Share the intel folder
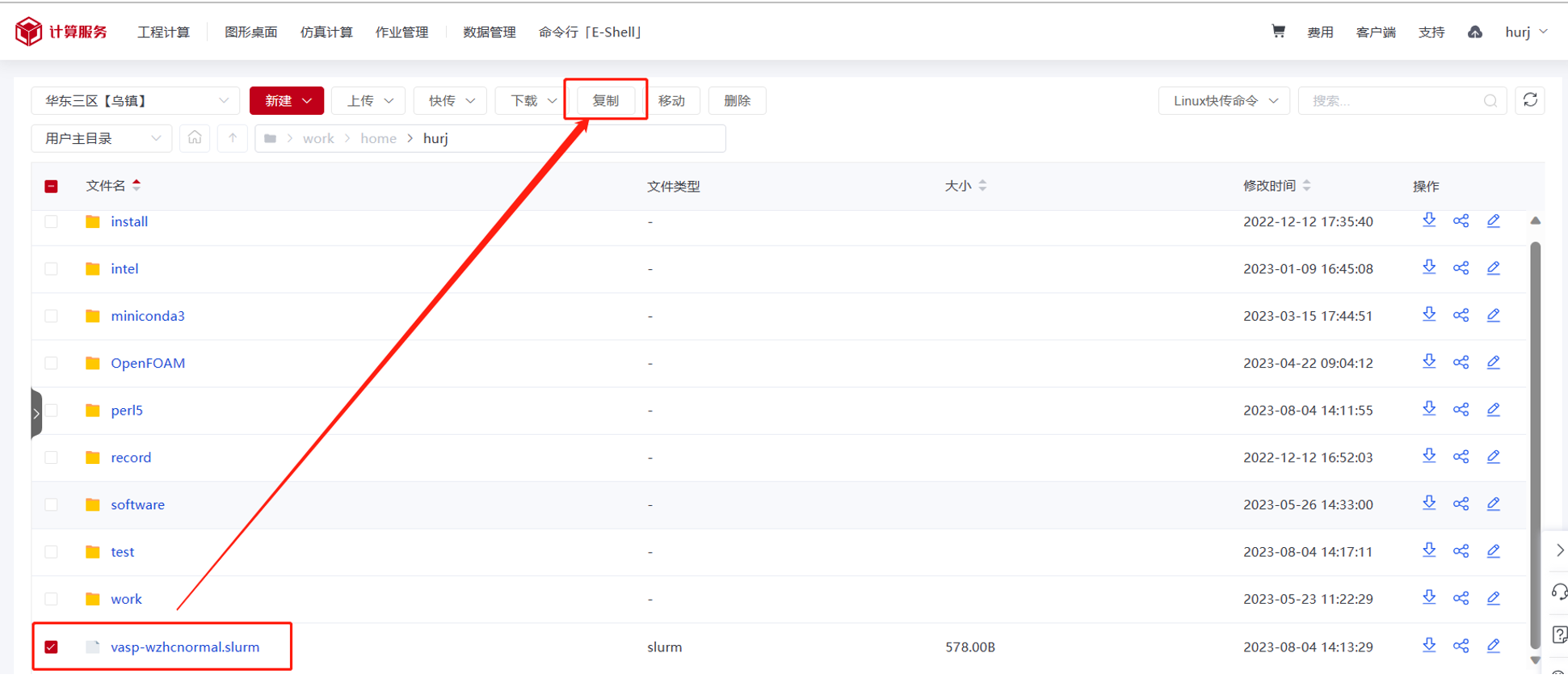Viewport: 1568px width, 687px height. (x=1461, y=268)
